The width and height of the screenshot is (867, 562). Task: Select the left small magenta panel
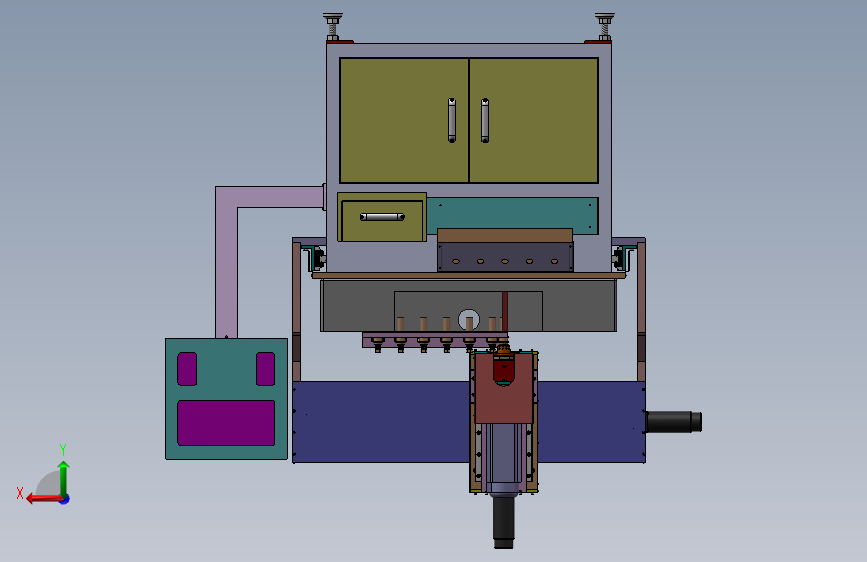[187, 369]
